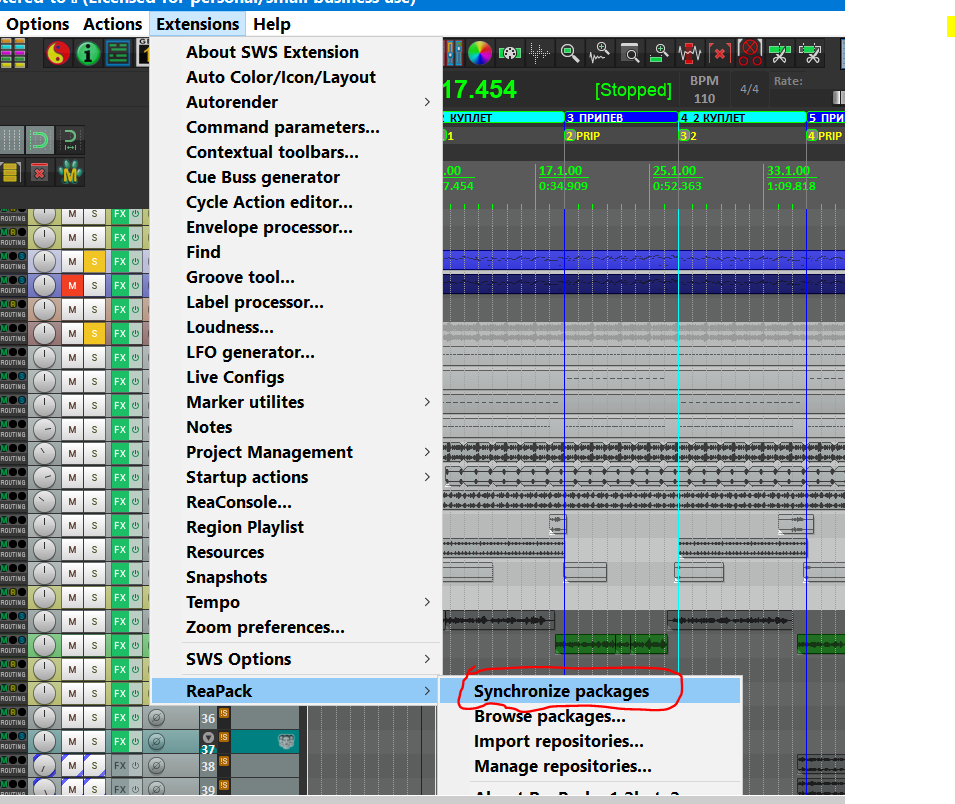Click the red crossed-circle toolbar icon
The image size is (955, 804).
(x=750, y=54)
